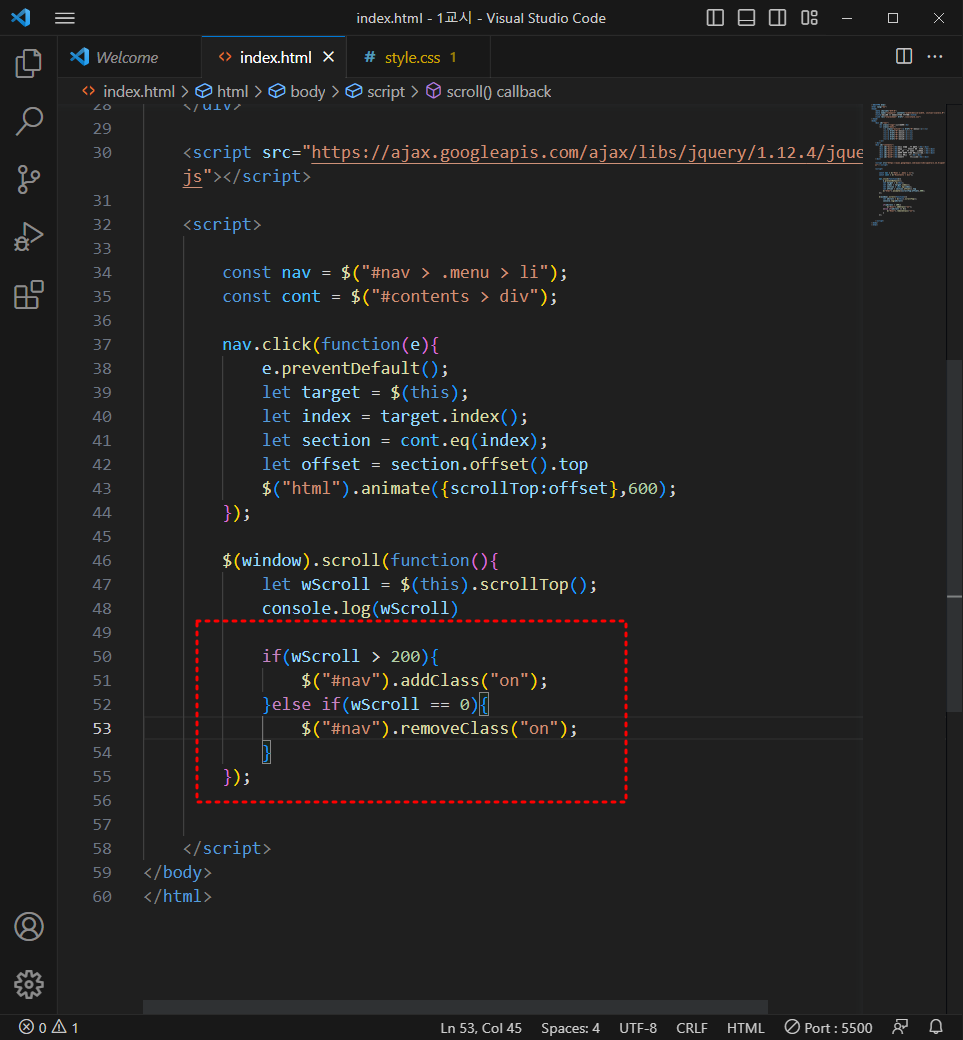This screenshot has width=963, height=1040.
Task: Click the 'let offset = section.offset().top' line
Action: pyautogui.click(x=424, y=464)
